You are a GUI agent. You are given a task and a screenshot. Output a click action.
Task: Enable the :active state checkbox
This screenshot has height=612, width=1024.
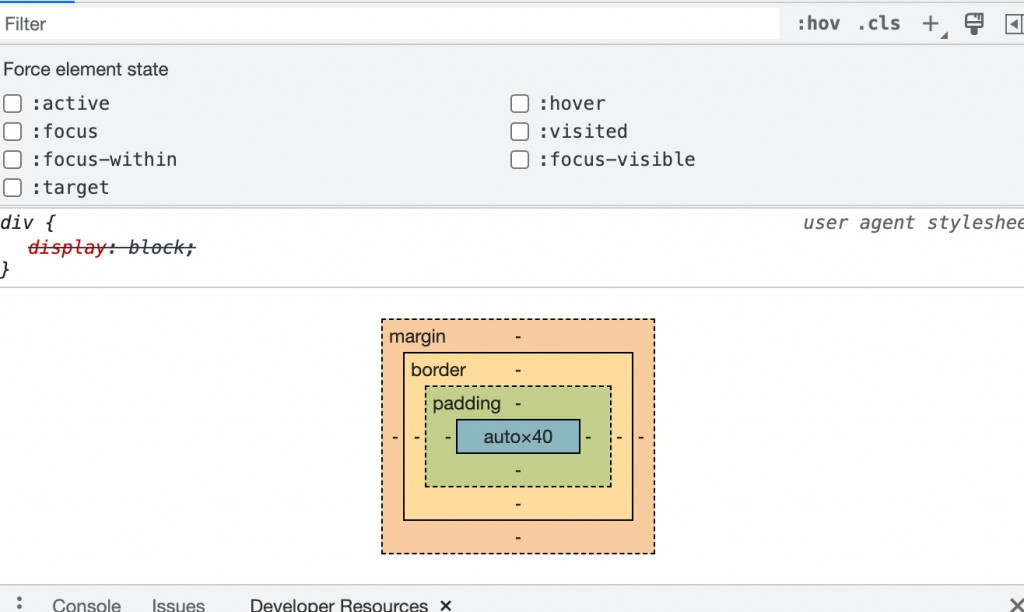tap(13, 104)
